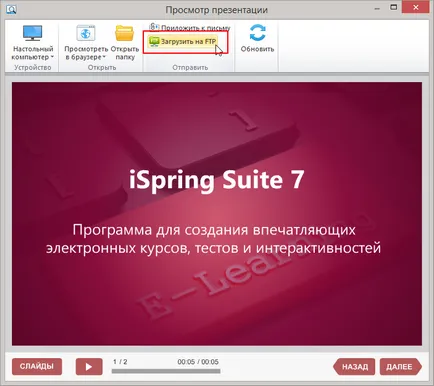Start playback with the play button

(x=89, y=367)
